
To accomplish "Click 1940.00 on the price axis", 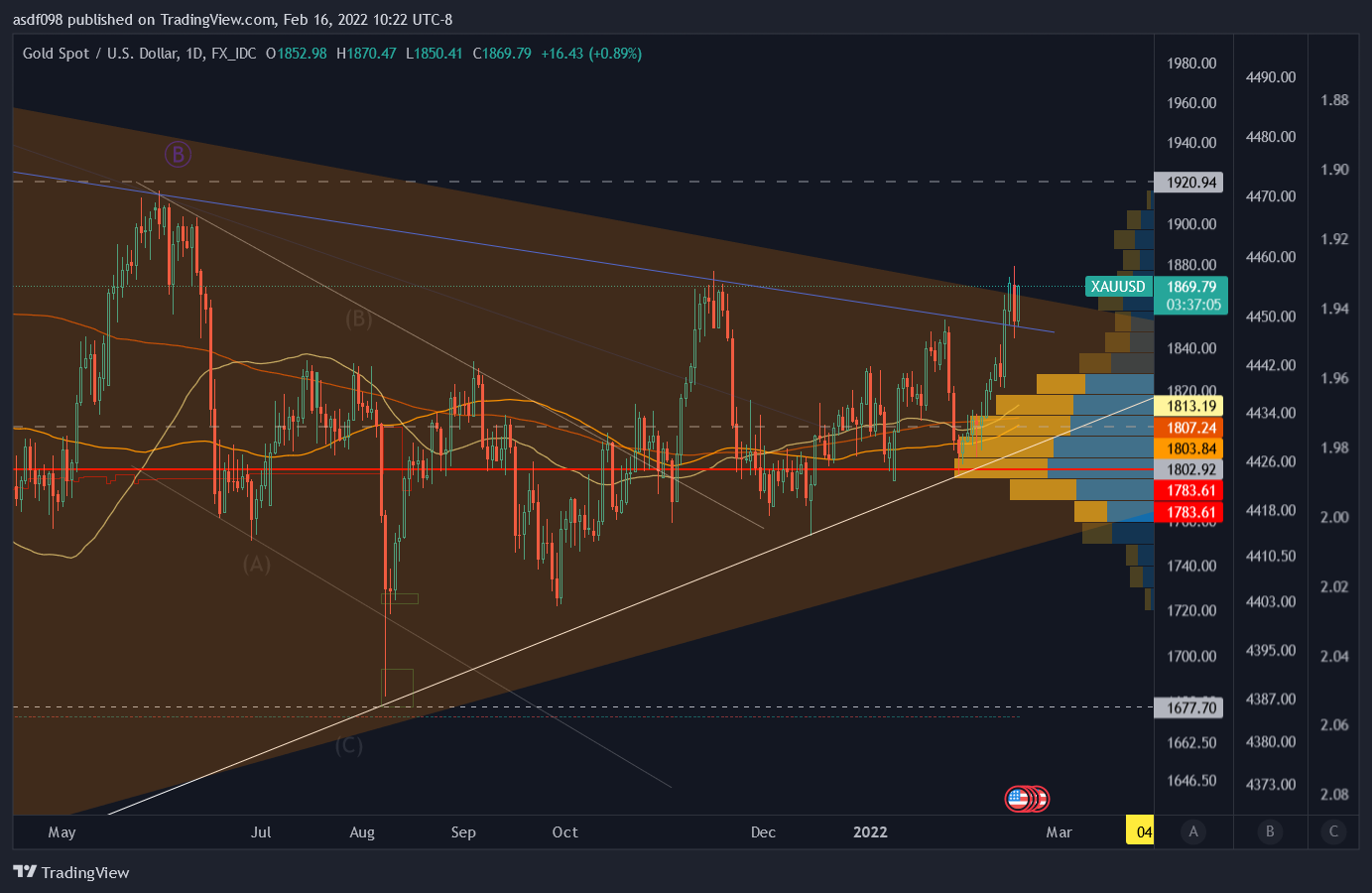I will (1191, 143).
